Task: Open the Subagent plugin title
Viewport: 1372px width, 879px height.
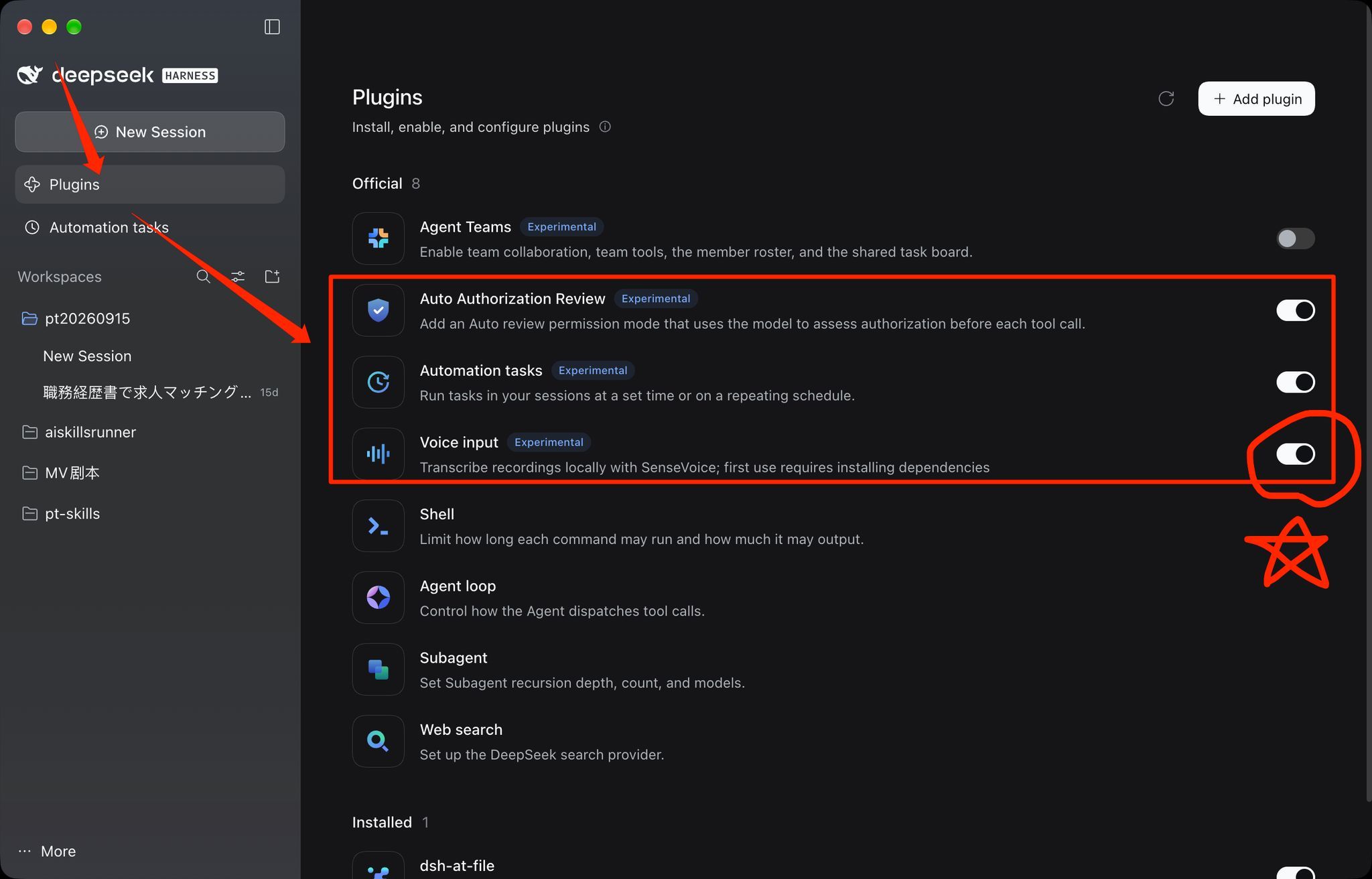Action: point(453,658)
